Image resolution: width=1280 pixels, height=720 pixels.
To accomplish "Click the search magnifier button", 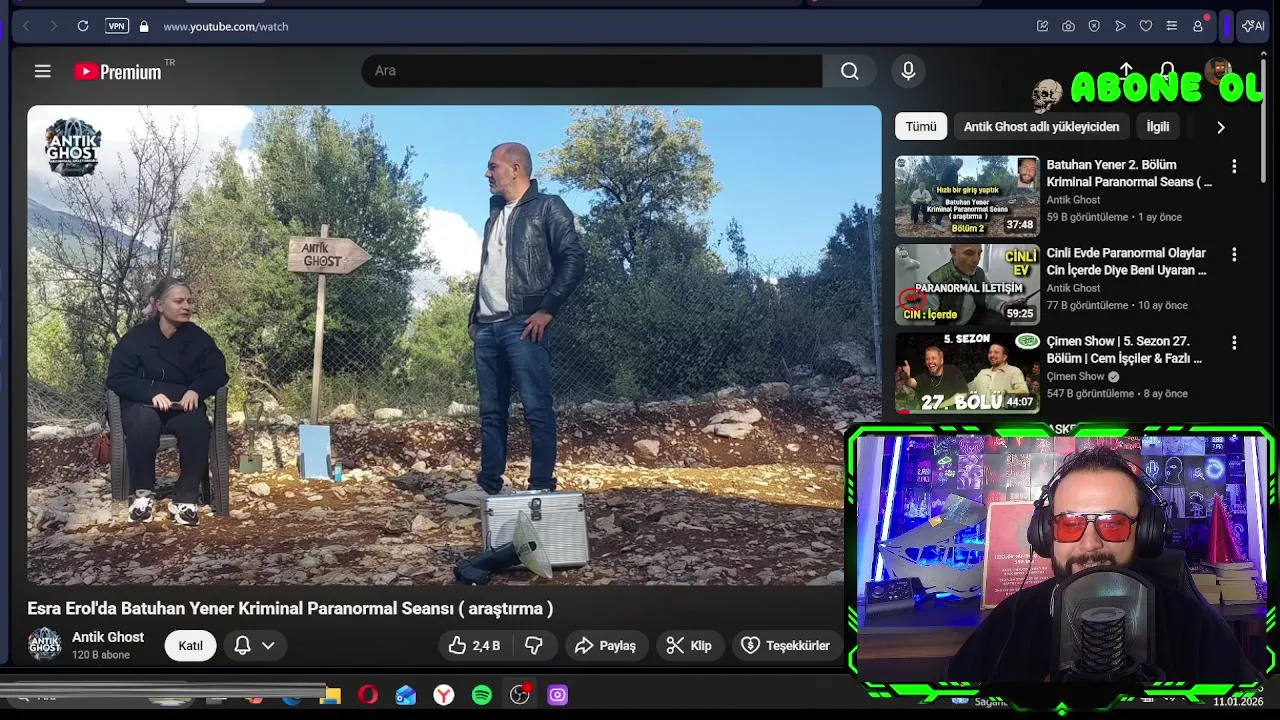I will point(850,71).
